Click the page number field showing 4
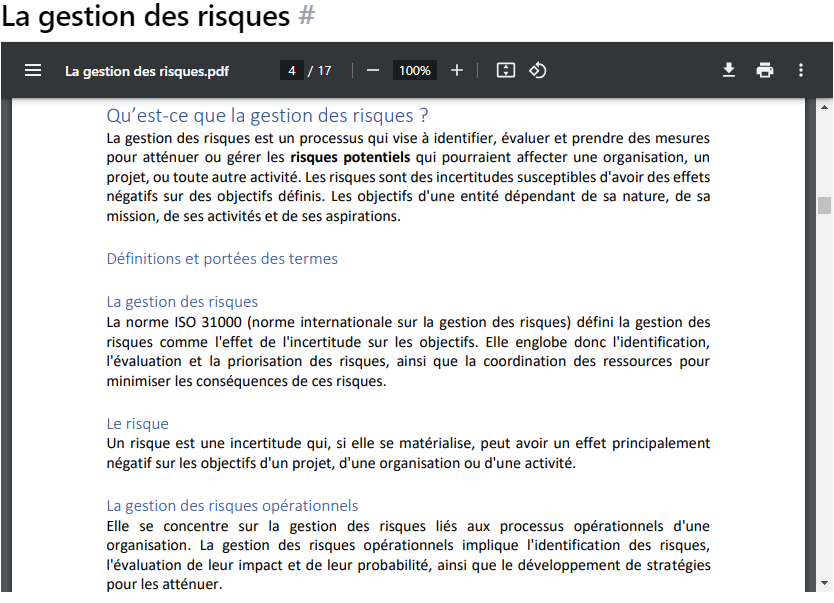 click(291, 70)
